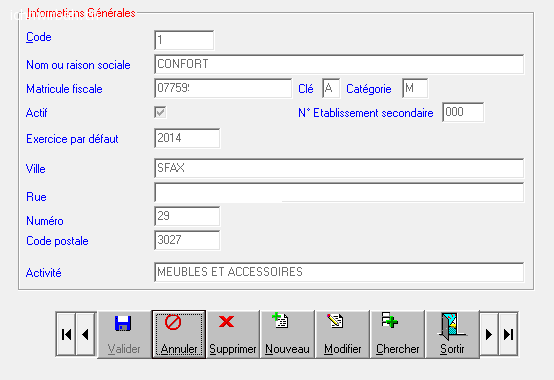The width and height of the screenshot is (554, 380).
Task: Create a new record with Nouveau
Action: click(x=287, y=334)
